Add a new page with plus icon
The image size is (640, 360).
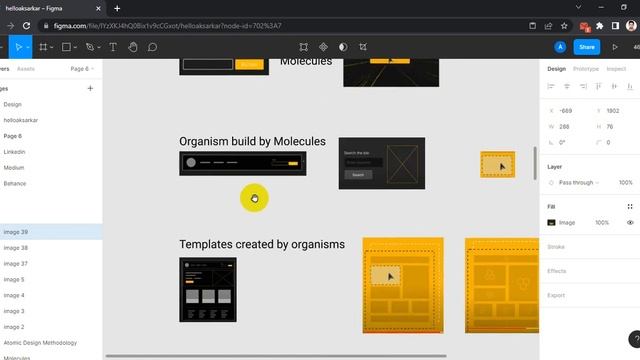90,89
